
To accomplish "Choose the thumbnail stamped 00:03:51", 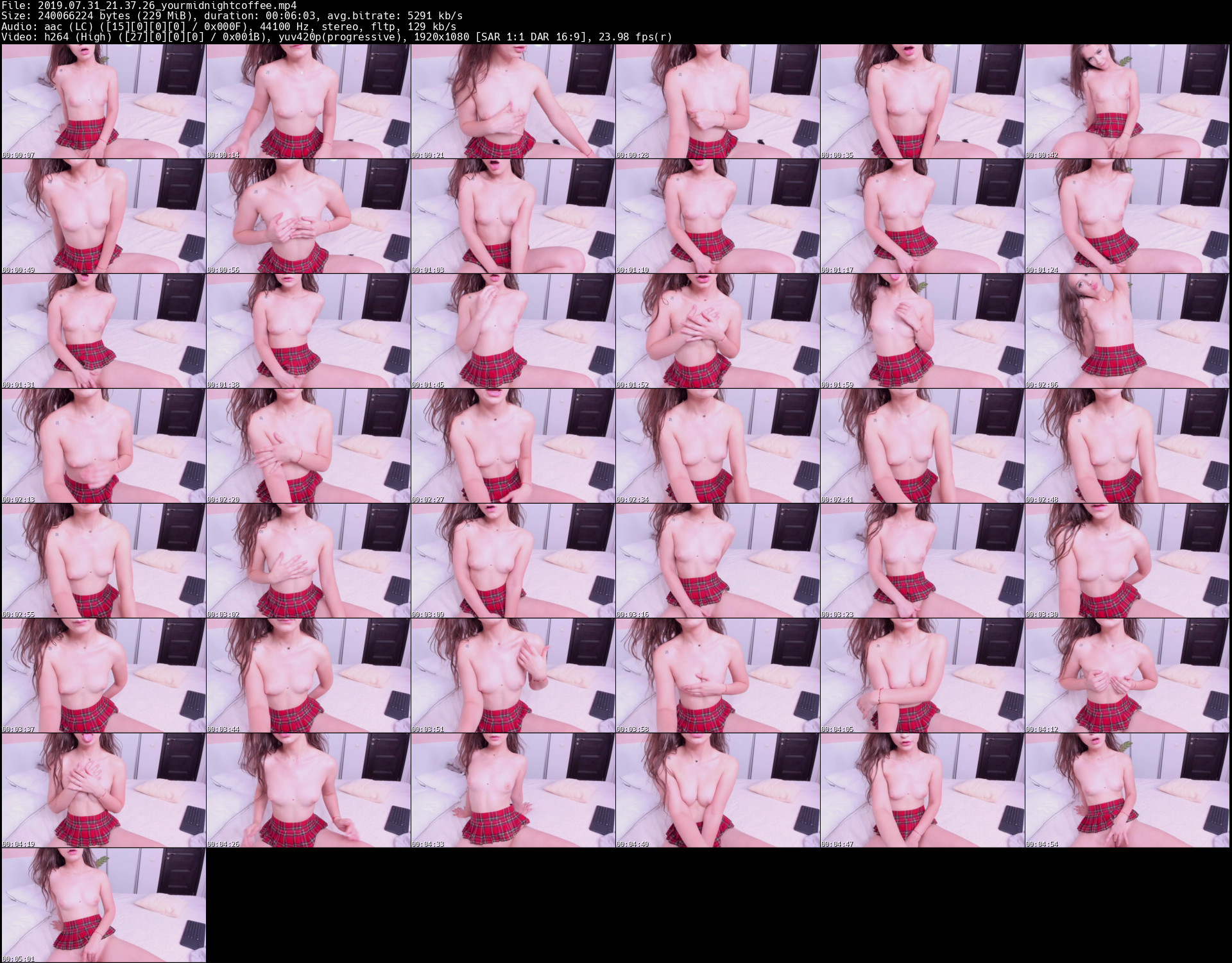I will pos(513,676).
